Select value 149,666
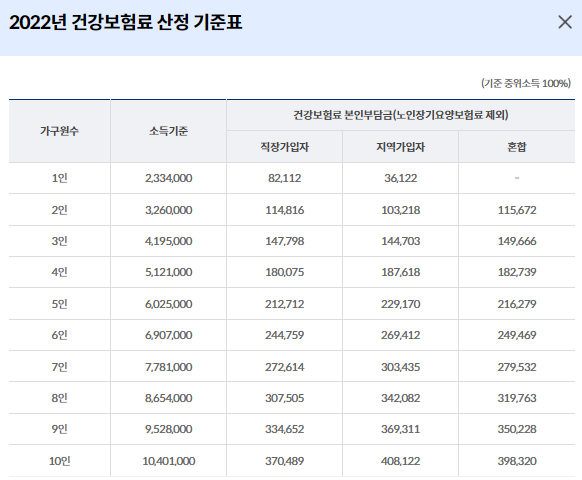Image resolution: width=582 pixels, height=480 pixels. click(x=517, y=241)
